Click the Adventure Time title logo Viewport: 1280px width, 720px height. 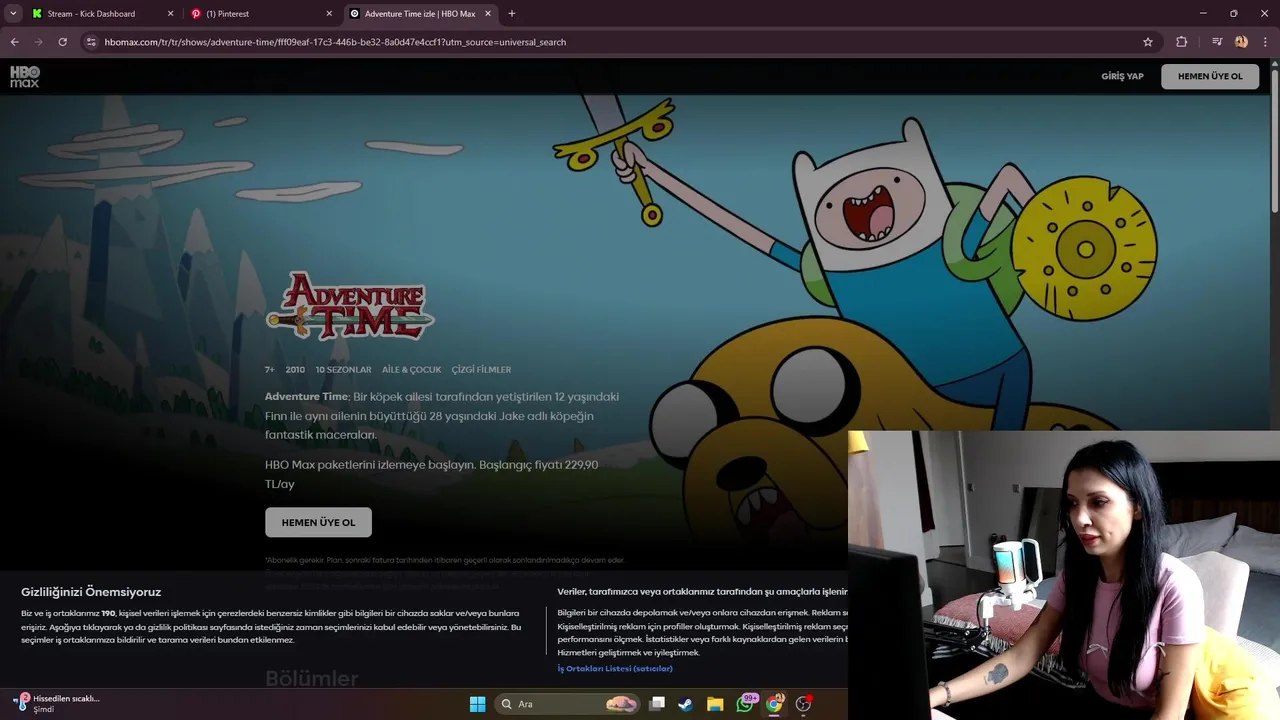(350, 306)
